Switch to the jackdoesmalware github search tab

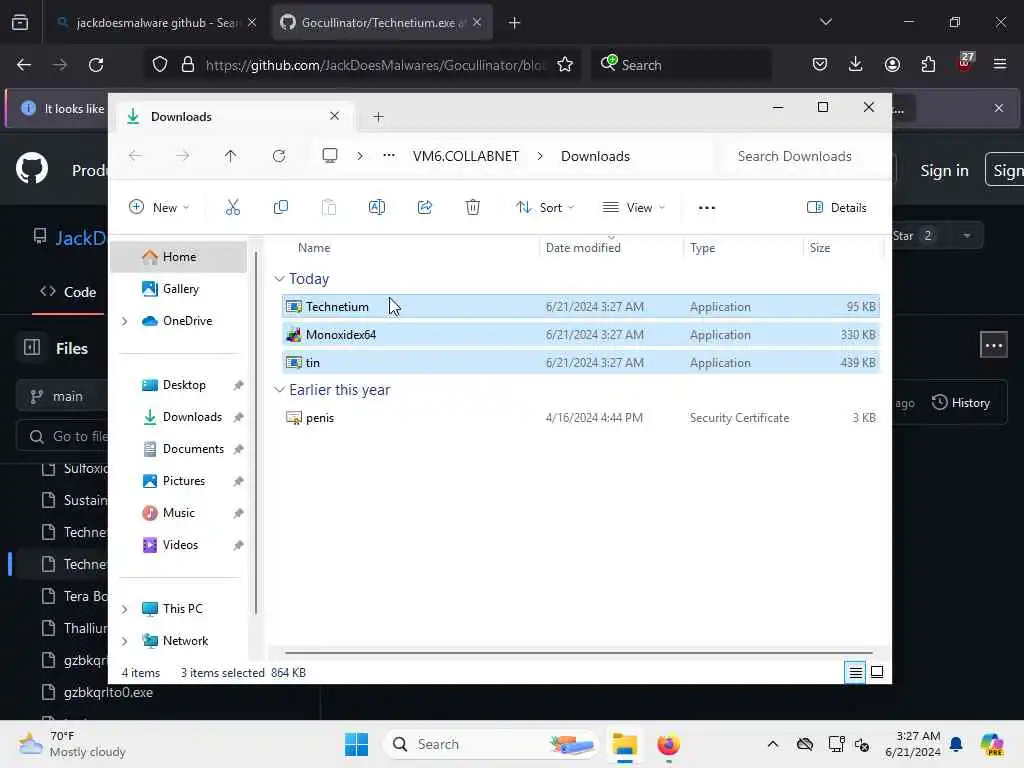155,23
